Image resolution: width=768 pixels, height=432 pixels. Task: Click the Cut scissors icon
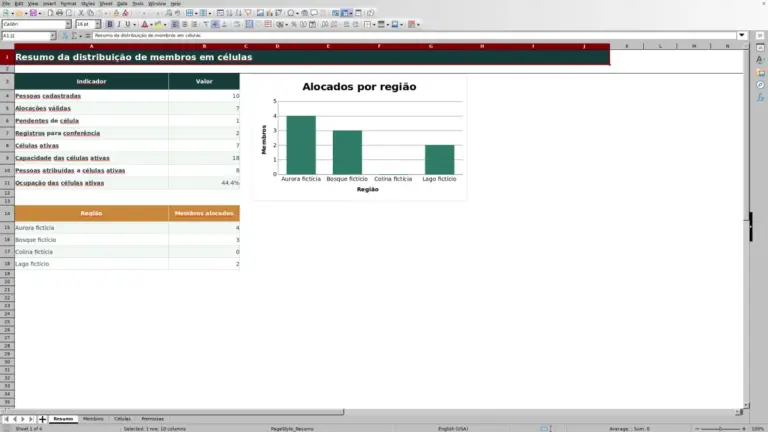click(x=81, y=13)
